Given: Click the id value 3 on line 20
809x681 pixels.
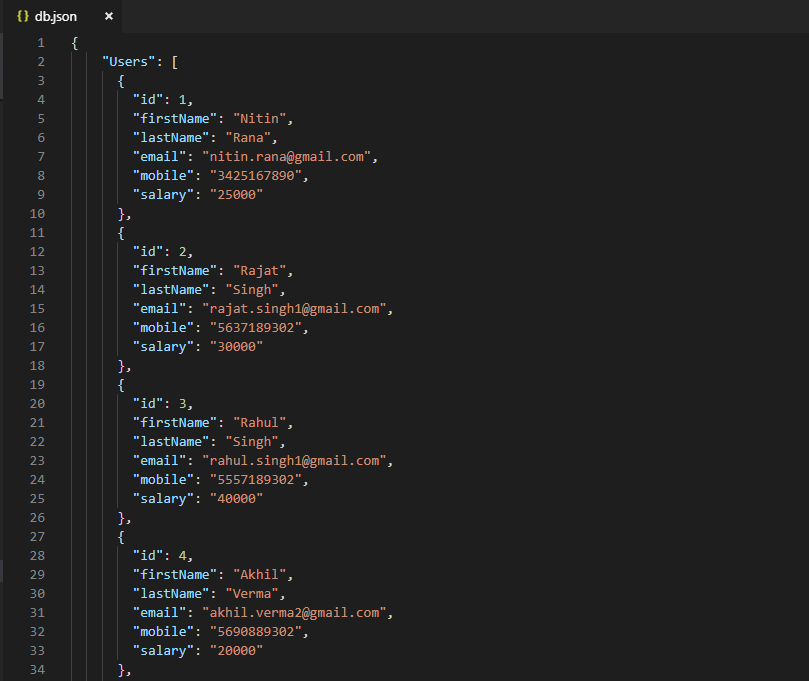Looking at the screenshot, I should point(183,403).
